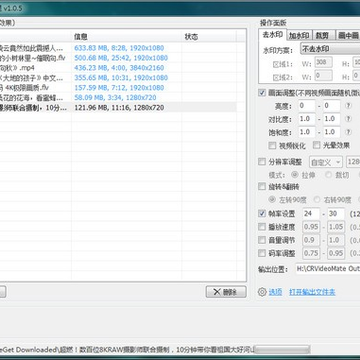The image size is (360, 360).
Task: Click the 区域1 W field showing 308
Action: click(323, 63)
